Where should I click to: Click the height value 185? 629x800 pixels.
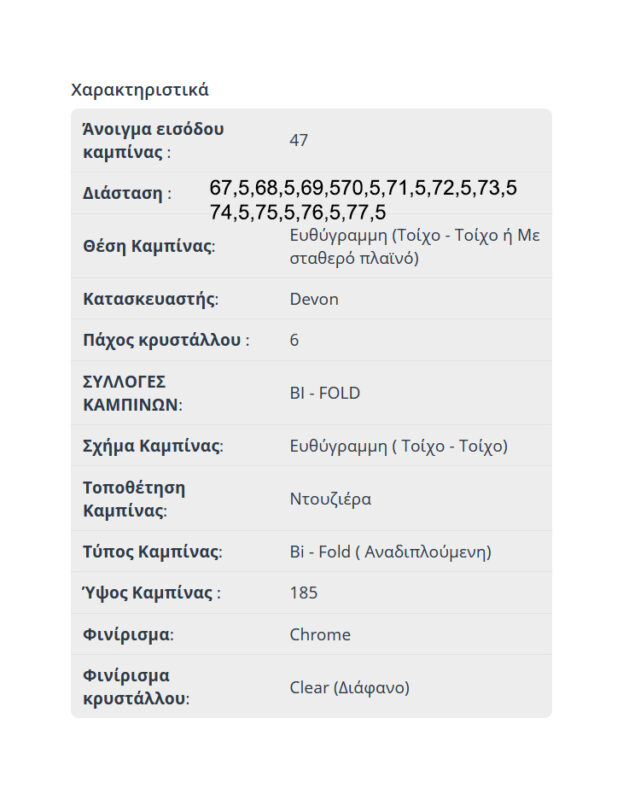tap(304, 593)
